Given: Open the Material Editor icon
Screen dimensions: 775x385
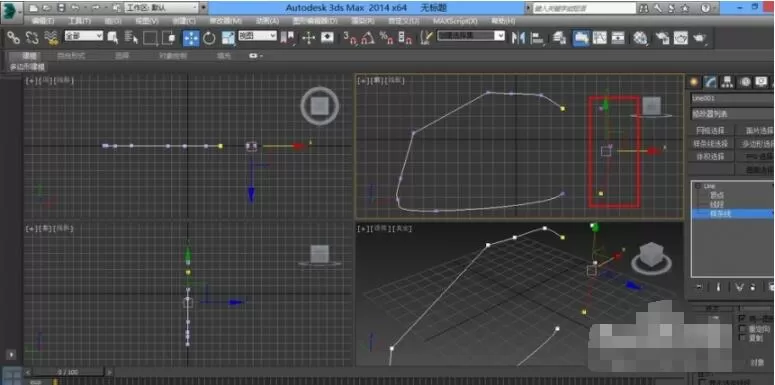Looking at the screenshot, I should click(641, 38).
